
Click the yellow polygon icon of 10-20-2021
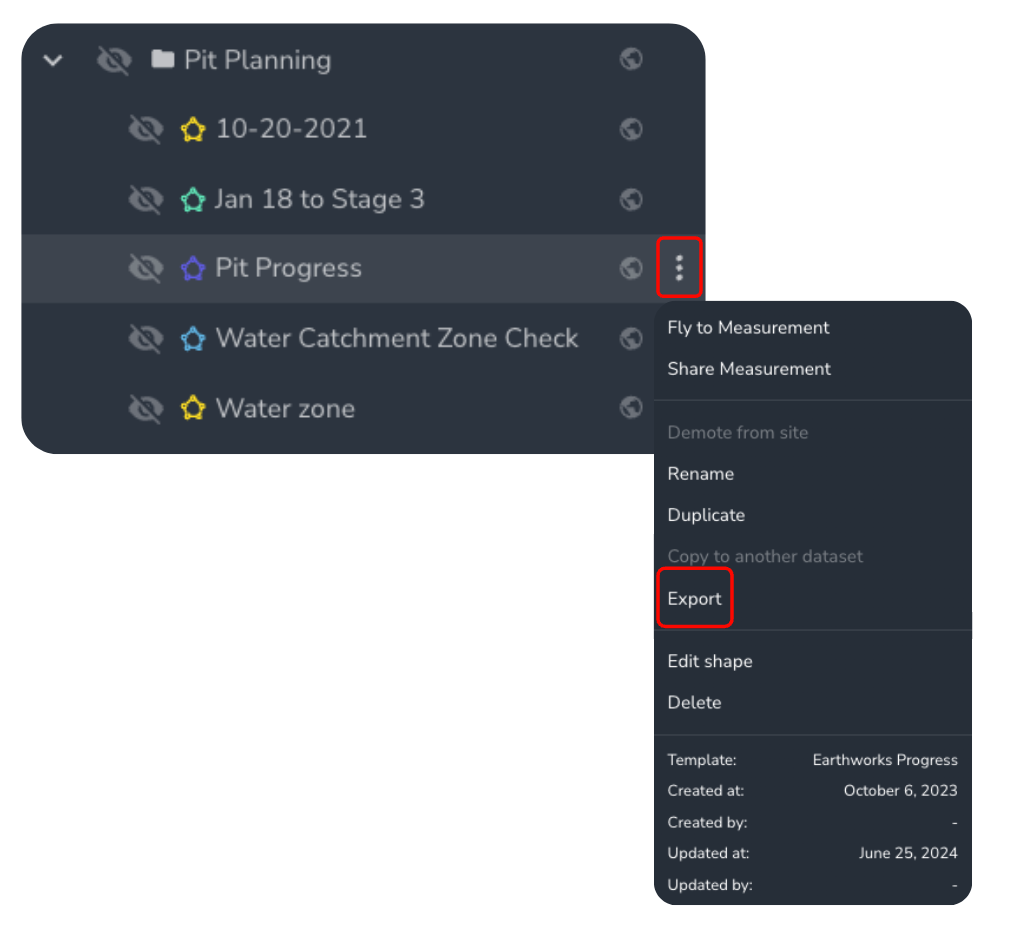point(193,129)
